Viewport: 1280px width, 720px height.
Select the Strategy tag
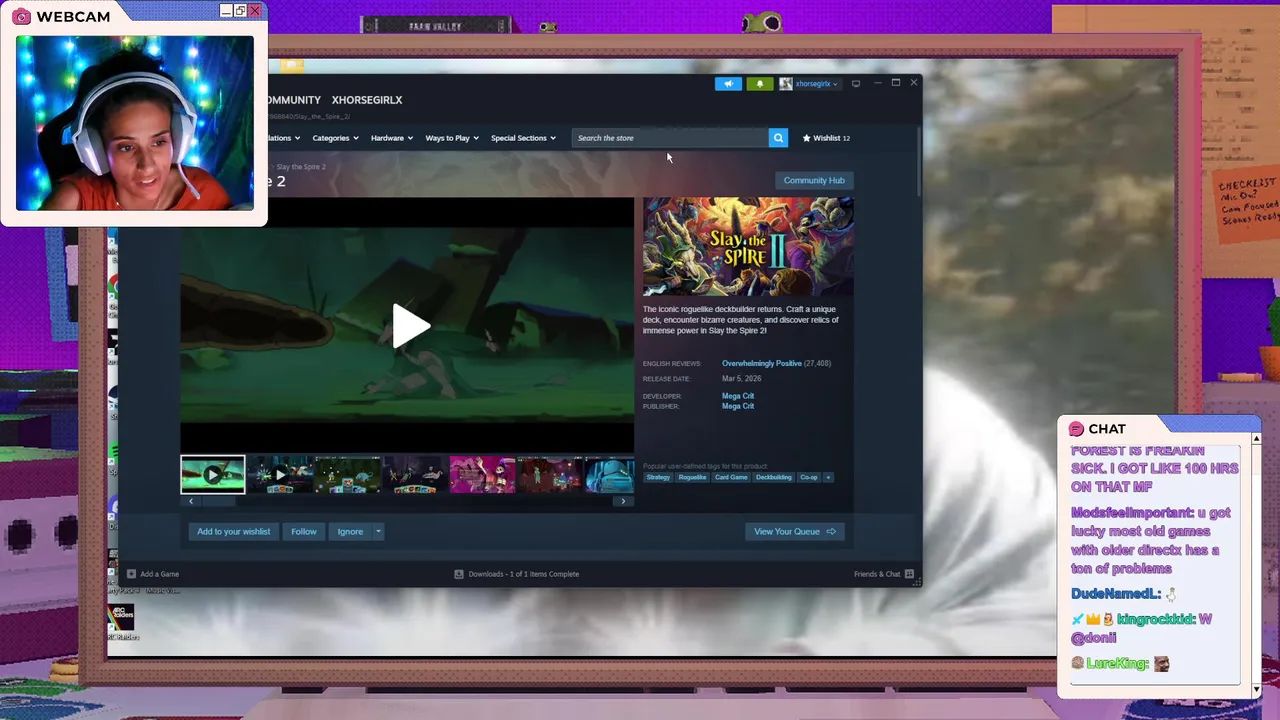[658, 477]
